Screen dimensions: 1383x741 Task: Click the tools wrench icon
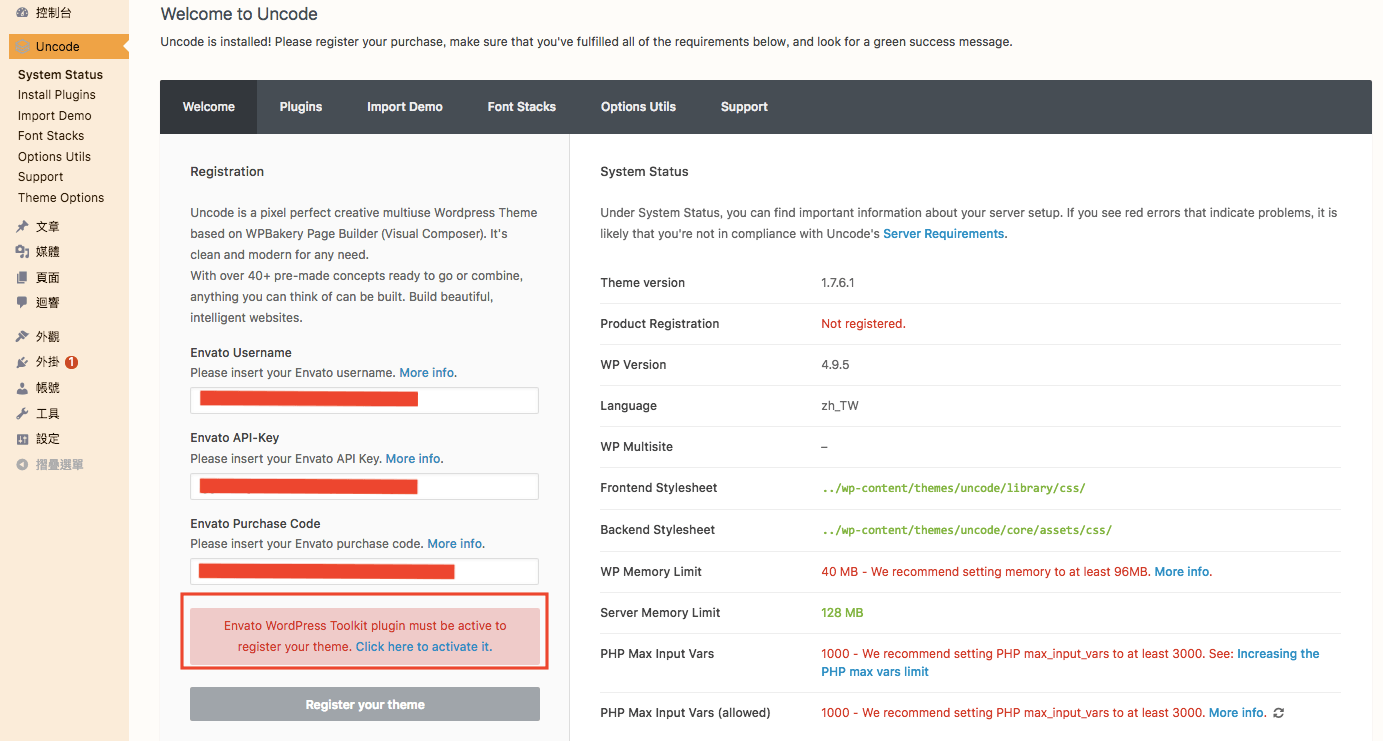[x=22, y=414]
